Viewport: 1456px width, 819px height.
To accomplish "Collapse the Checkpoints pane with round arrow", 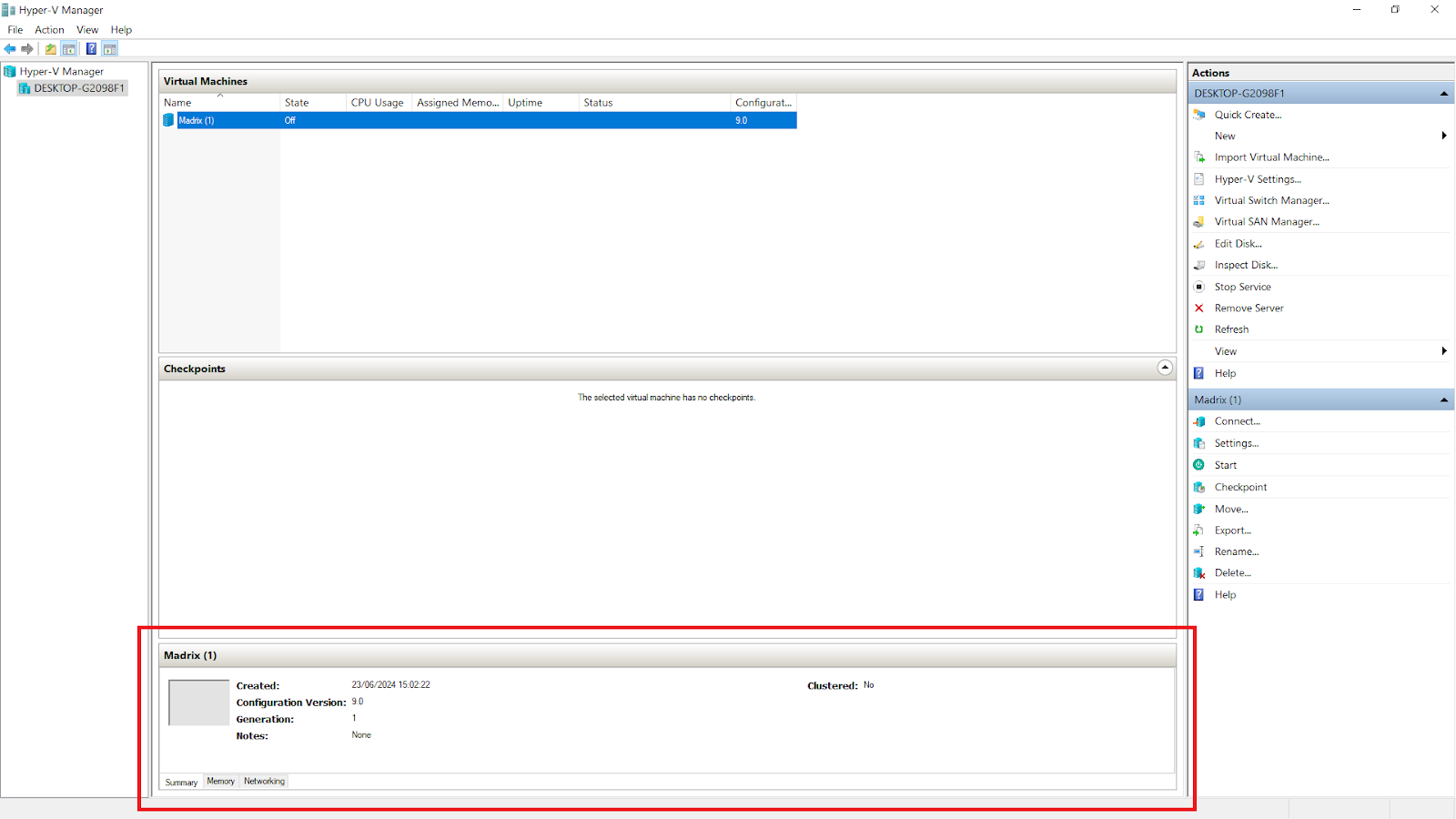I will pos(1165,368).
